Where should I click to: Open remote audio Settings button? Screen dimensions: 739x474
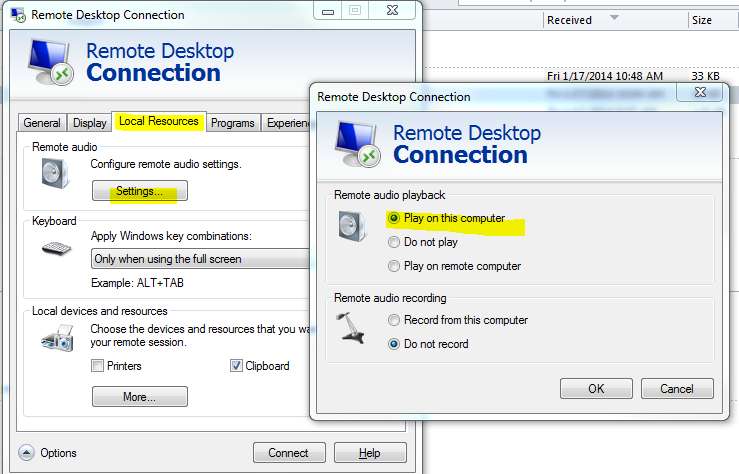pos(140,191)
